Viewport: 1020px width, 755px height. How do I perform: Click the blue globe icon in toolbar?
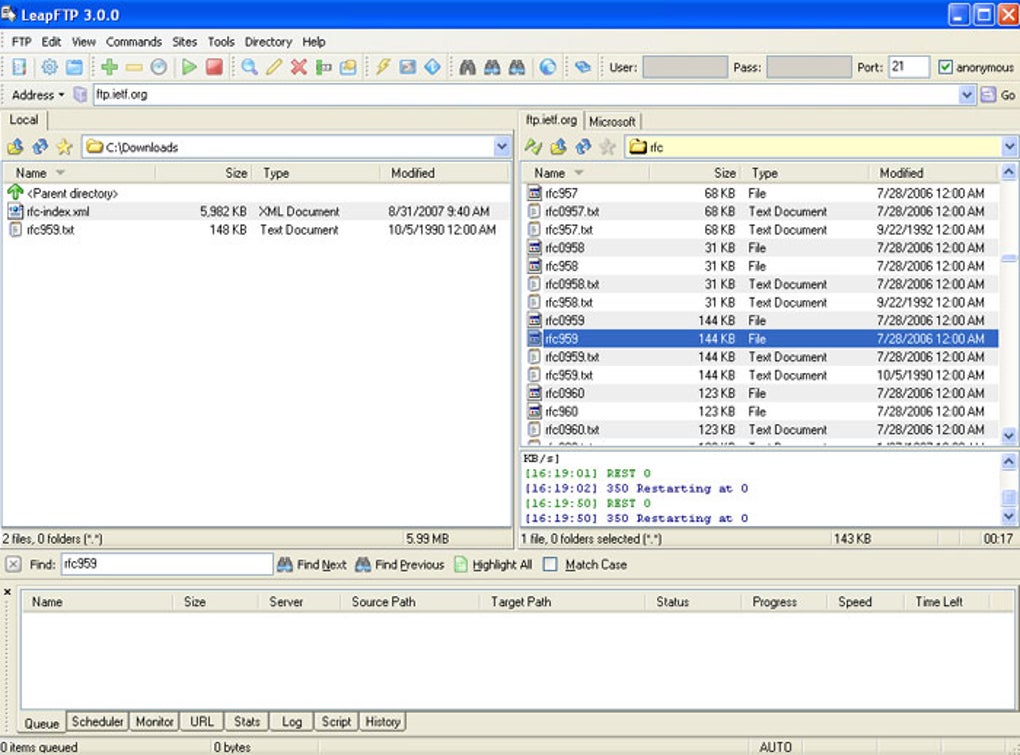tap(548, 67)
